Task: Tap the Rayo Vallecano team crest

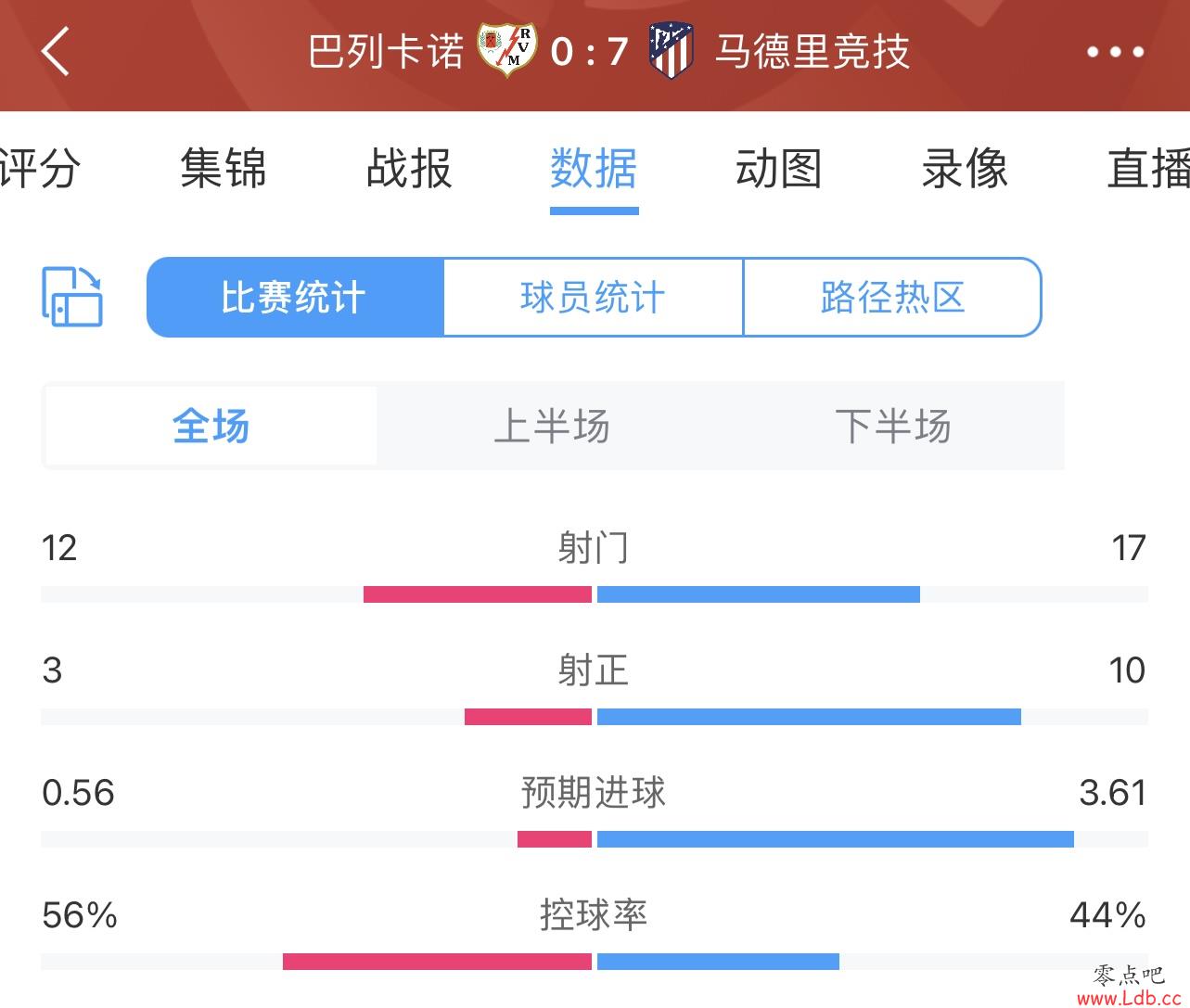Action: tap(507, 50)
